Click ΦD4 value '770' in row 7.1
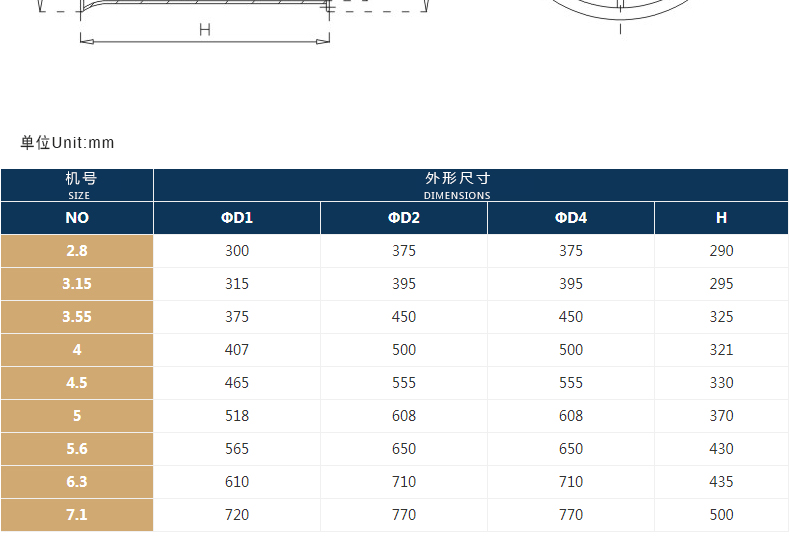 tap(571, 515)
